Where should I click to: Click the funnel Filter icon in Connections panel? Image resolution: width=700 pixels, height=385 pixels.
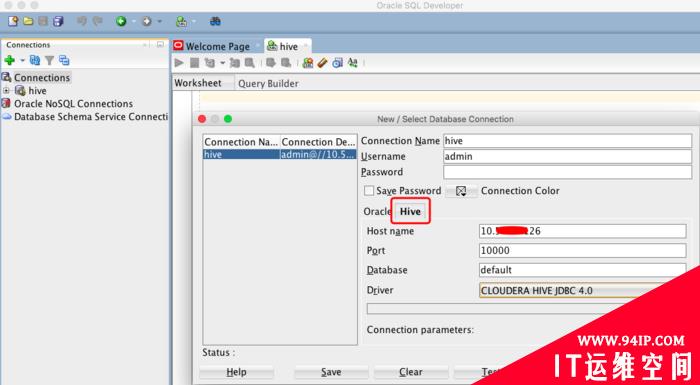click(50, 60)
